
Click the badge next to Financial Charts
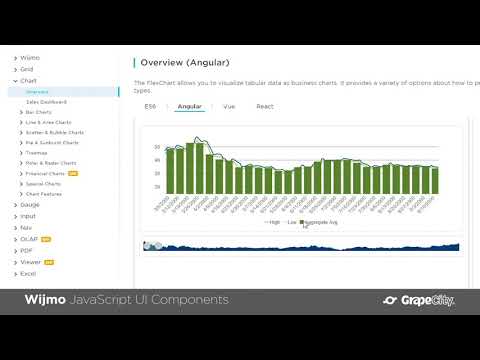tap(73, 174)
